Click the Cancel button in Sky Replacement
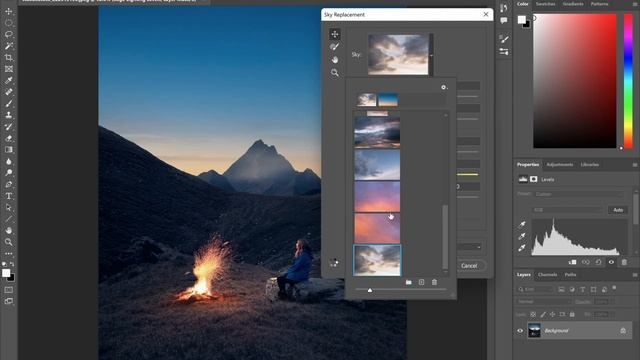This screenshot has width=640, height=360. [469, 266]
